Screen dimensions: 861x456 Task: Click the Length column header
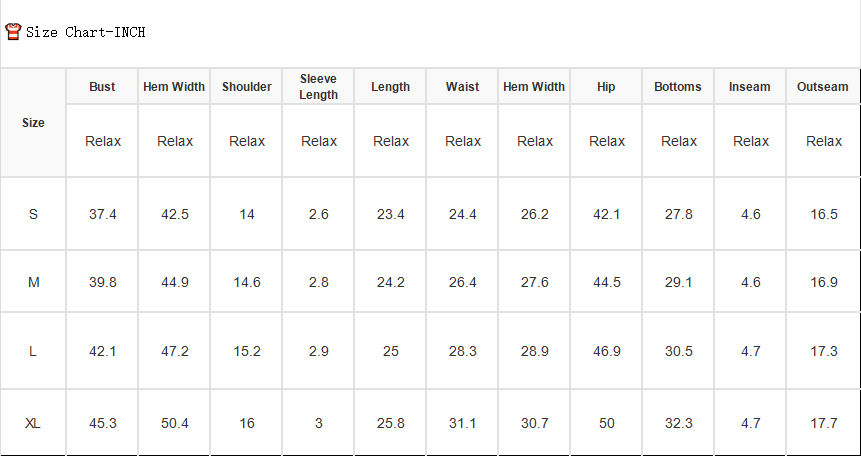390,87
